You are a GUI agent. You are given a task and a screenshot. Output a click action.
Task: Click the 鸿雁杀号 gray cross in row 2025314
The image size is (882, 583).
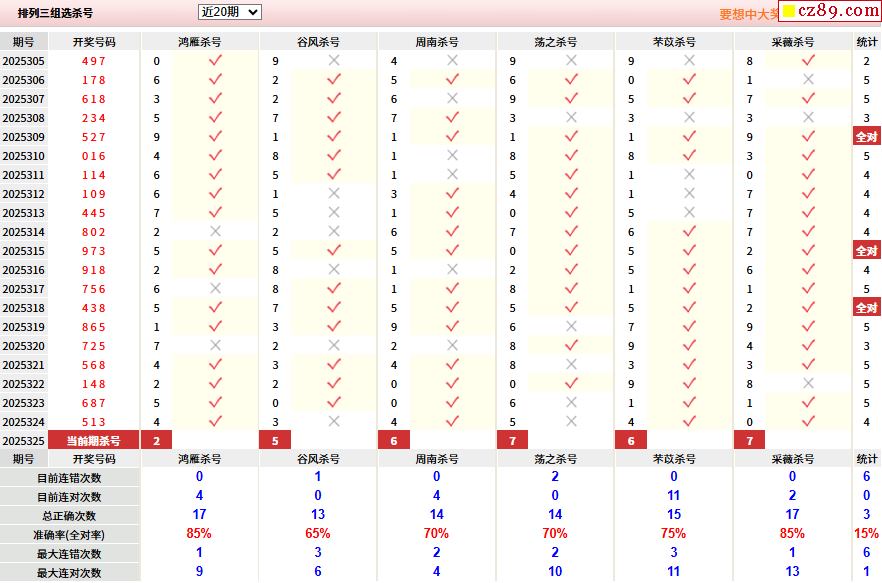tap(215, 231)
